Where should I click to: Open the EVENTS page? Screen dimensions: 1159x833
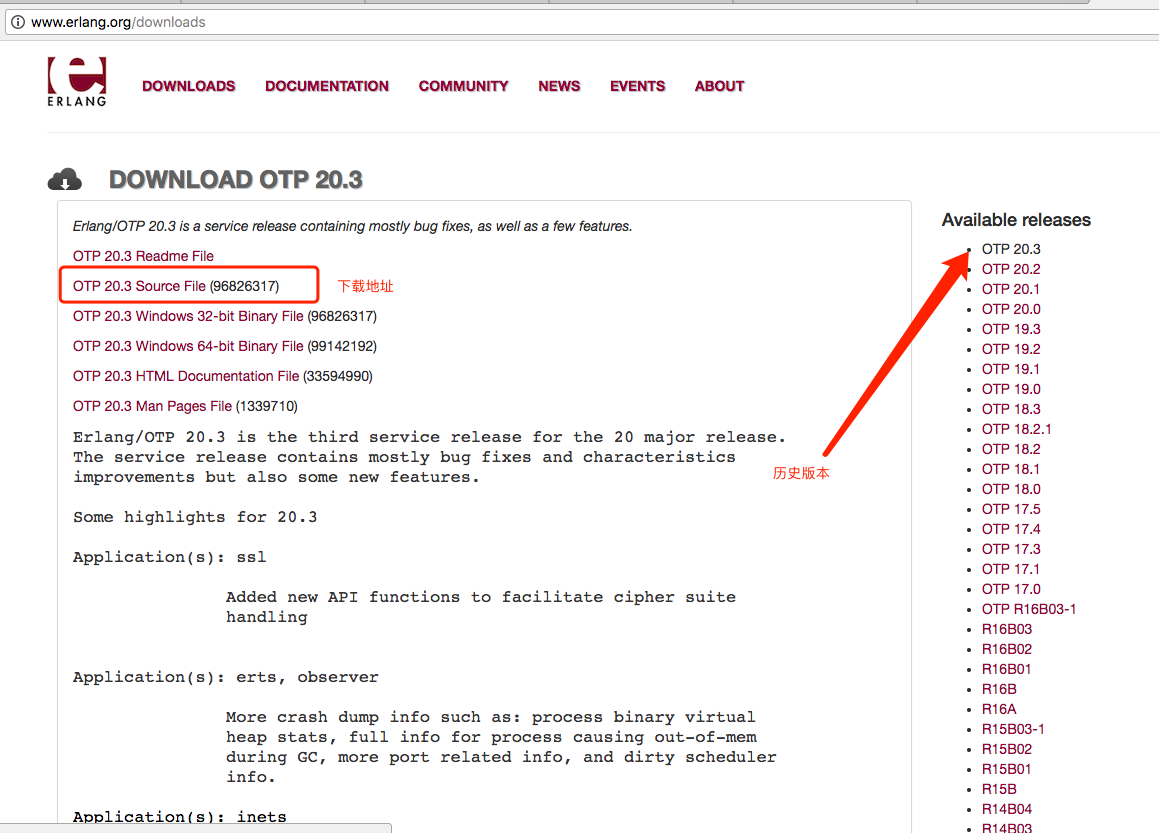click(x=637, y=86)
